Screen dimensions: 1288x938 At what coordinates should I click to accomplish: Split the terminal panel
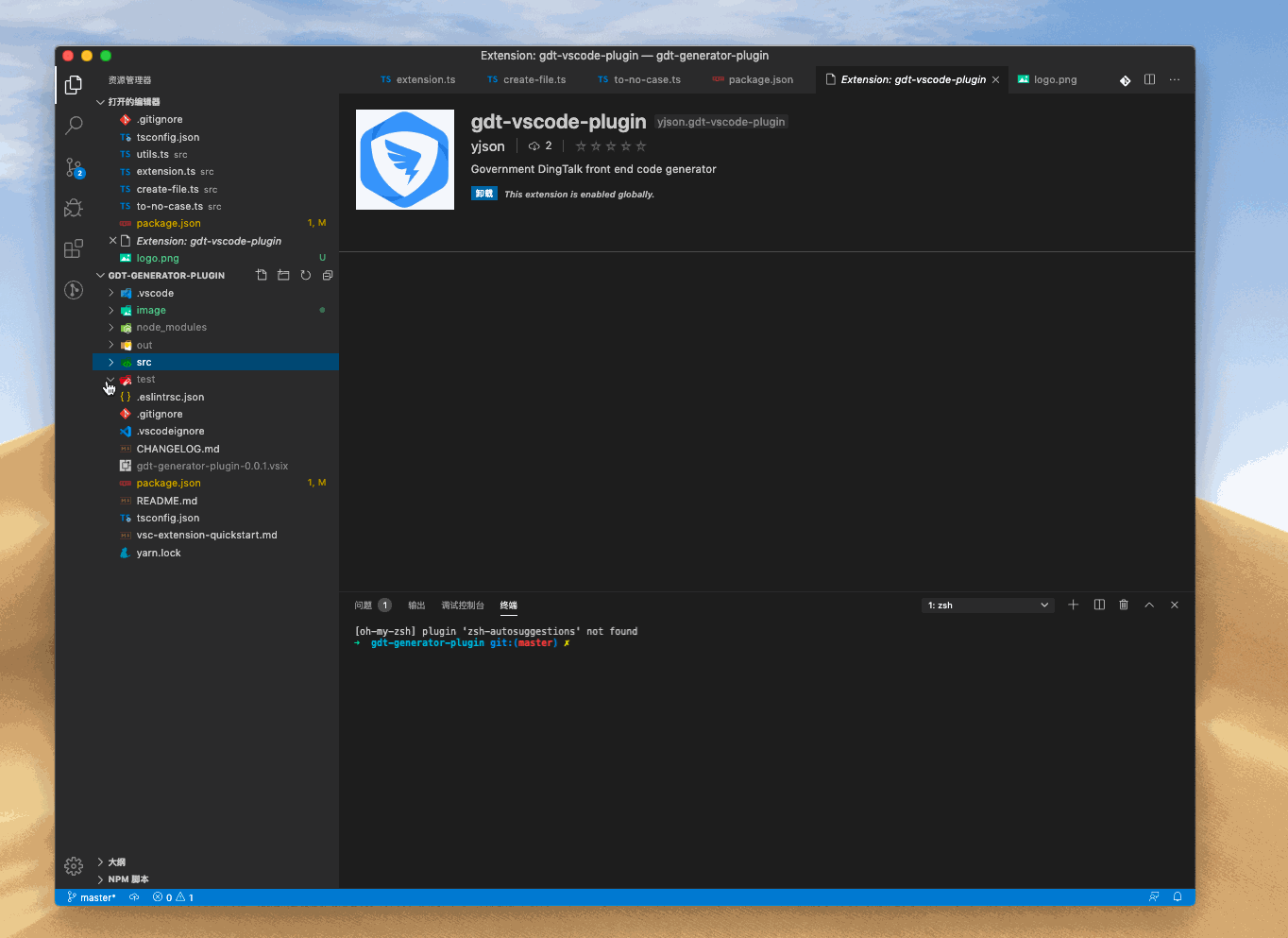point(1099,605)
